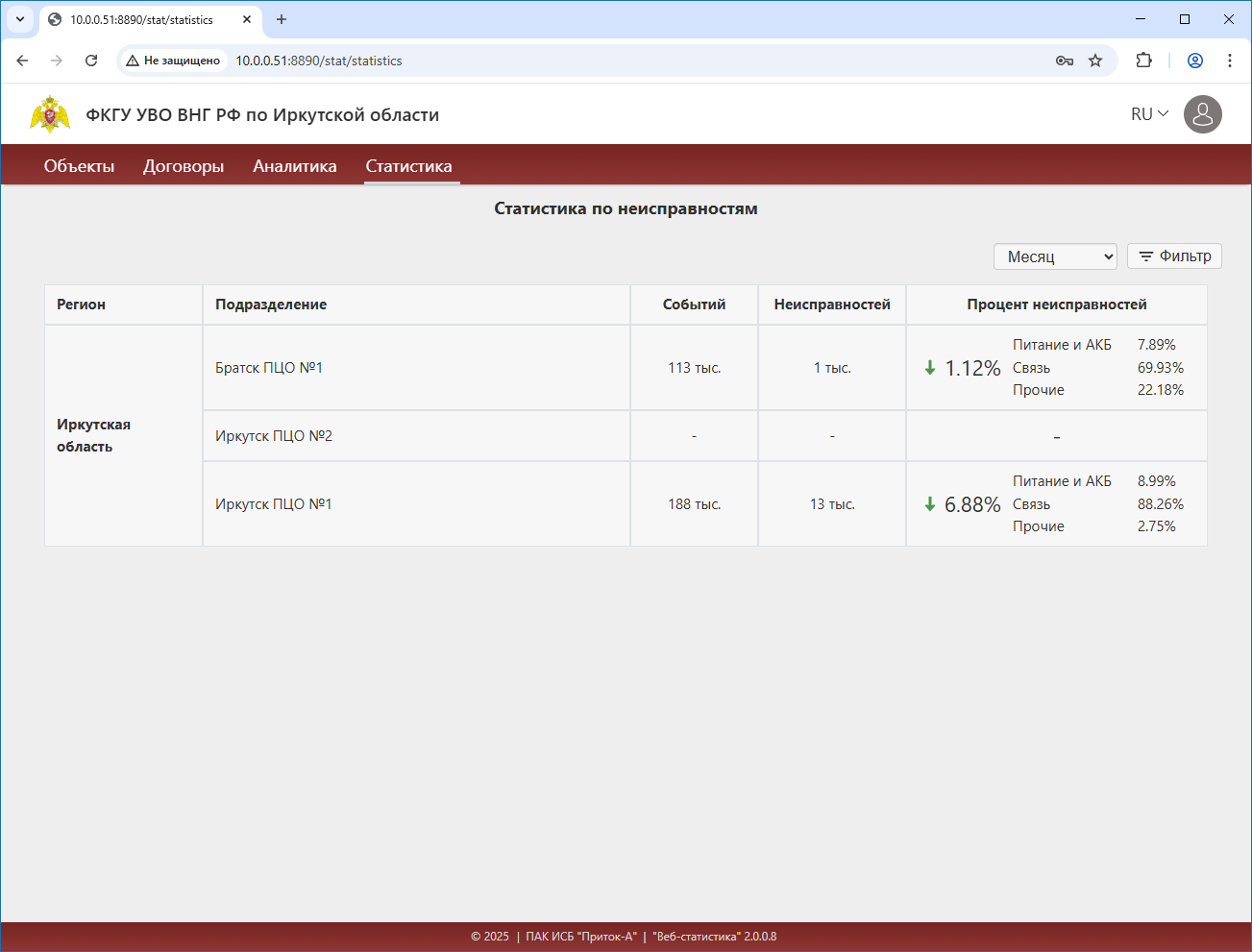
Task: Open the user profile avatar
Action: (x=1202, y=114)
